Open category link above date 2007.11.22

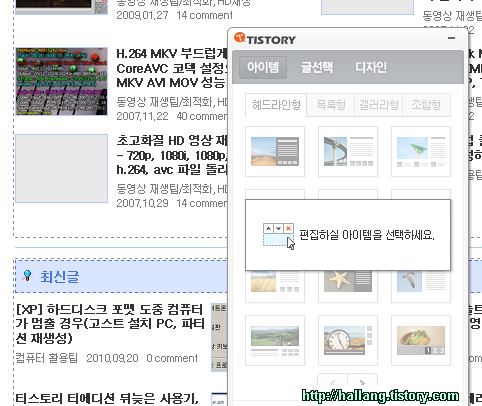coord(172,102)
